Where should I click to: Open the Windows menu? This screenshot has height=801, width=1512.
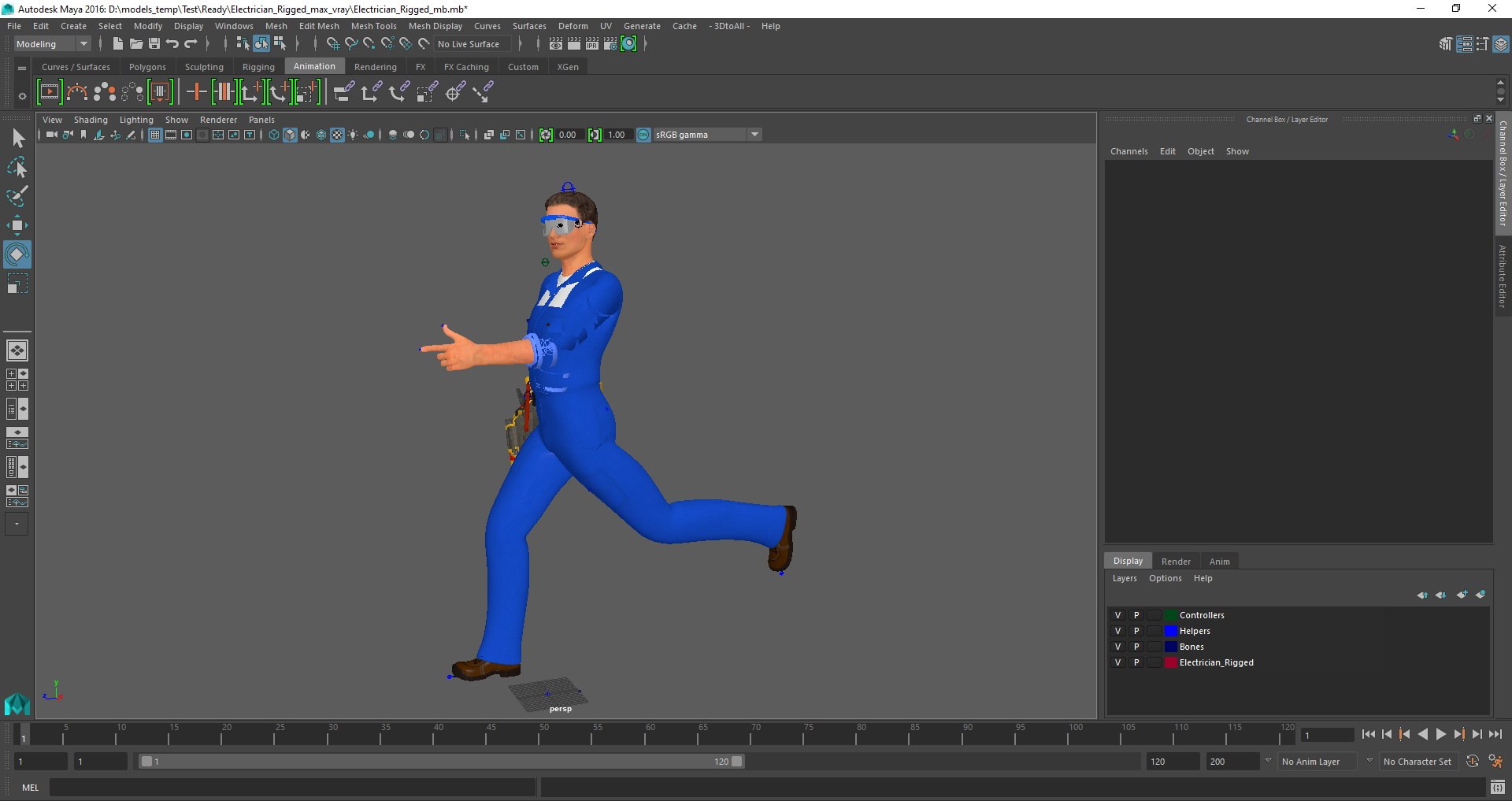[x=234, y=26]
